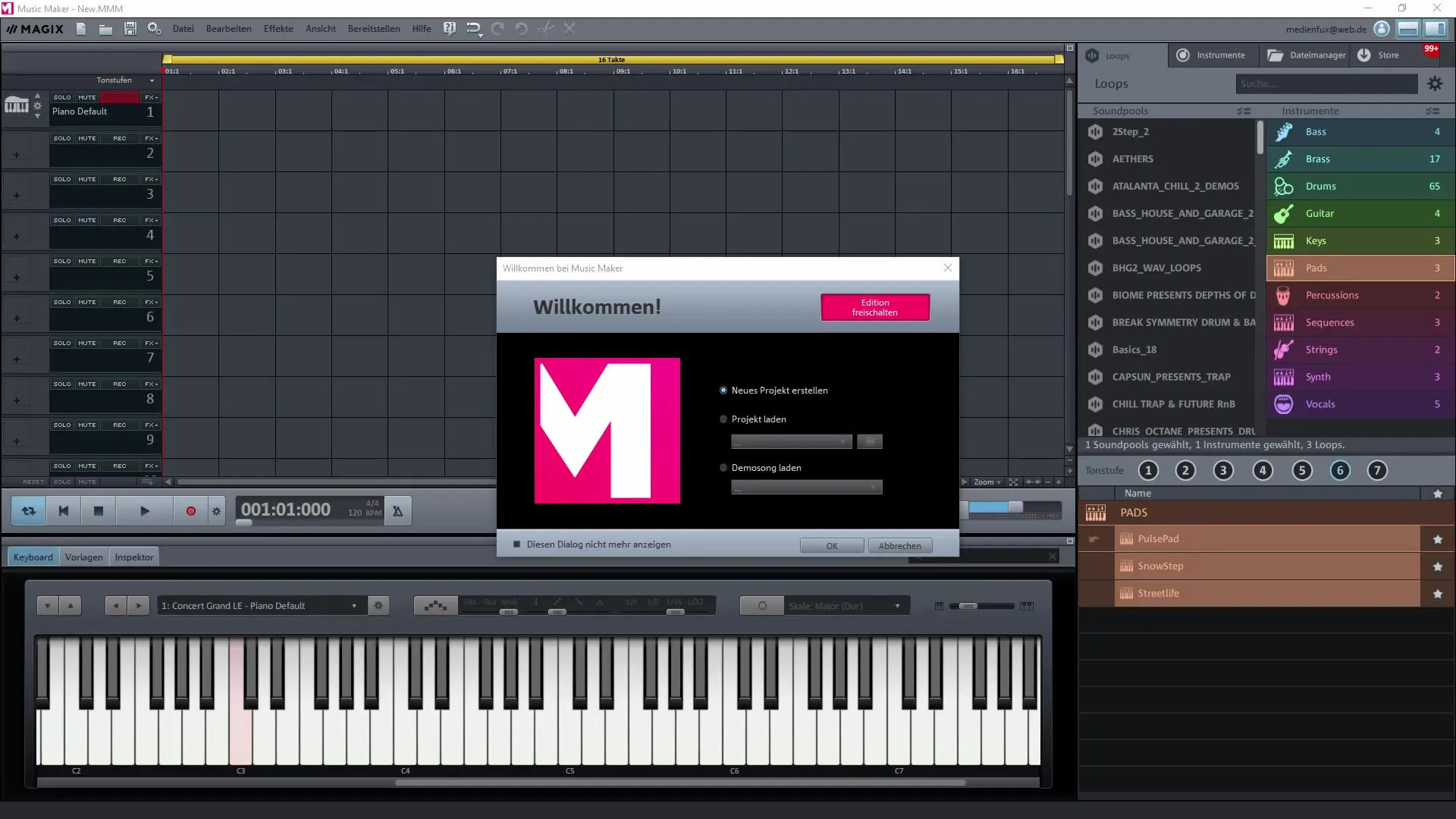The width and height of the screenshot is (1456, 819).
Task: Click the undo arrow in top toolbar
Action: tap(521, 29)
